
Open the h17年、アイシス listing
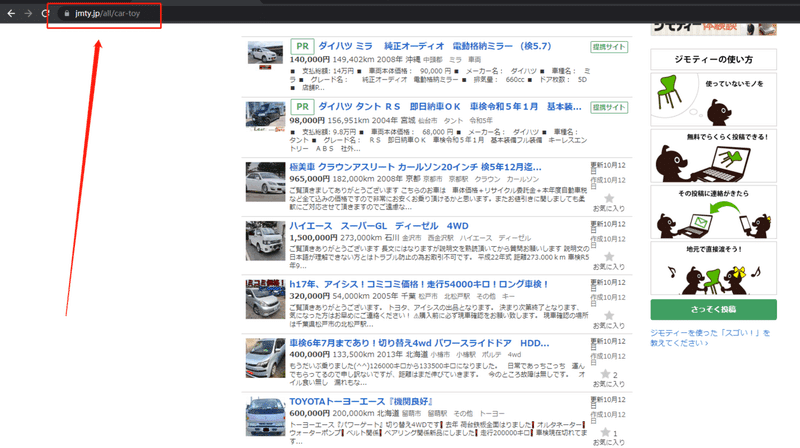[419, 284]
